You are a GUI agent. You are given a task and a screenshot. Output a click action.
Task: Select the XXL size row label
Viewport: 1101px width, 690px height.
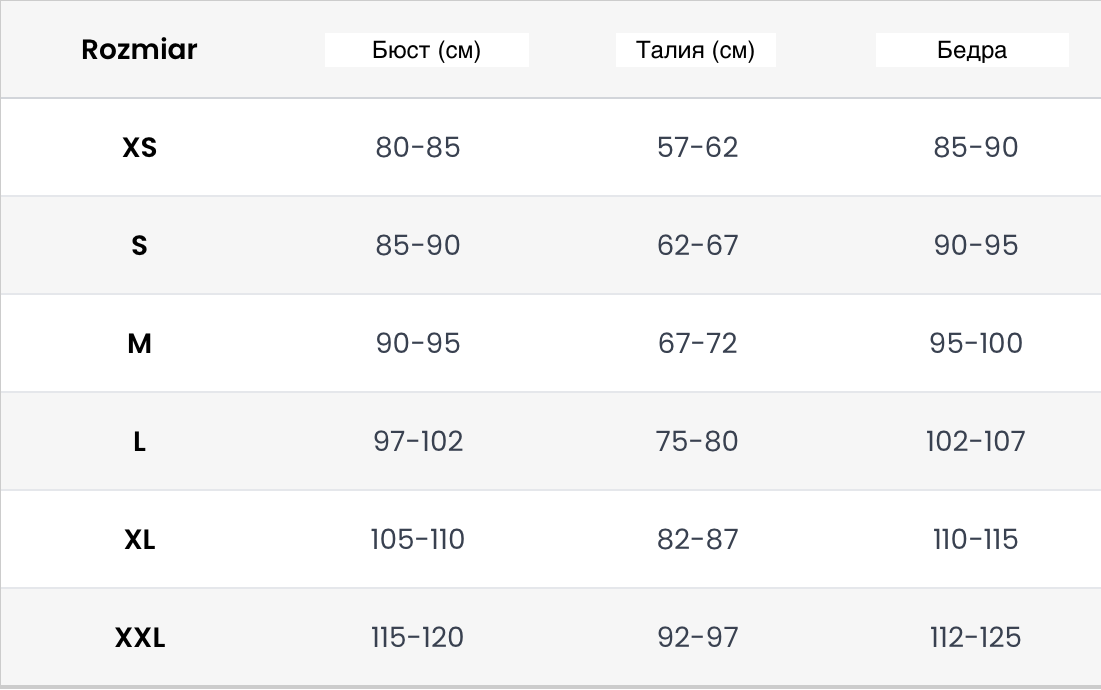[140, 638]
